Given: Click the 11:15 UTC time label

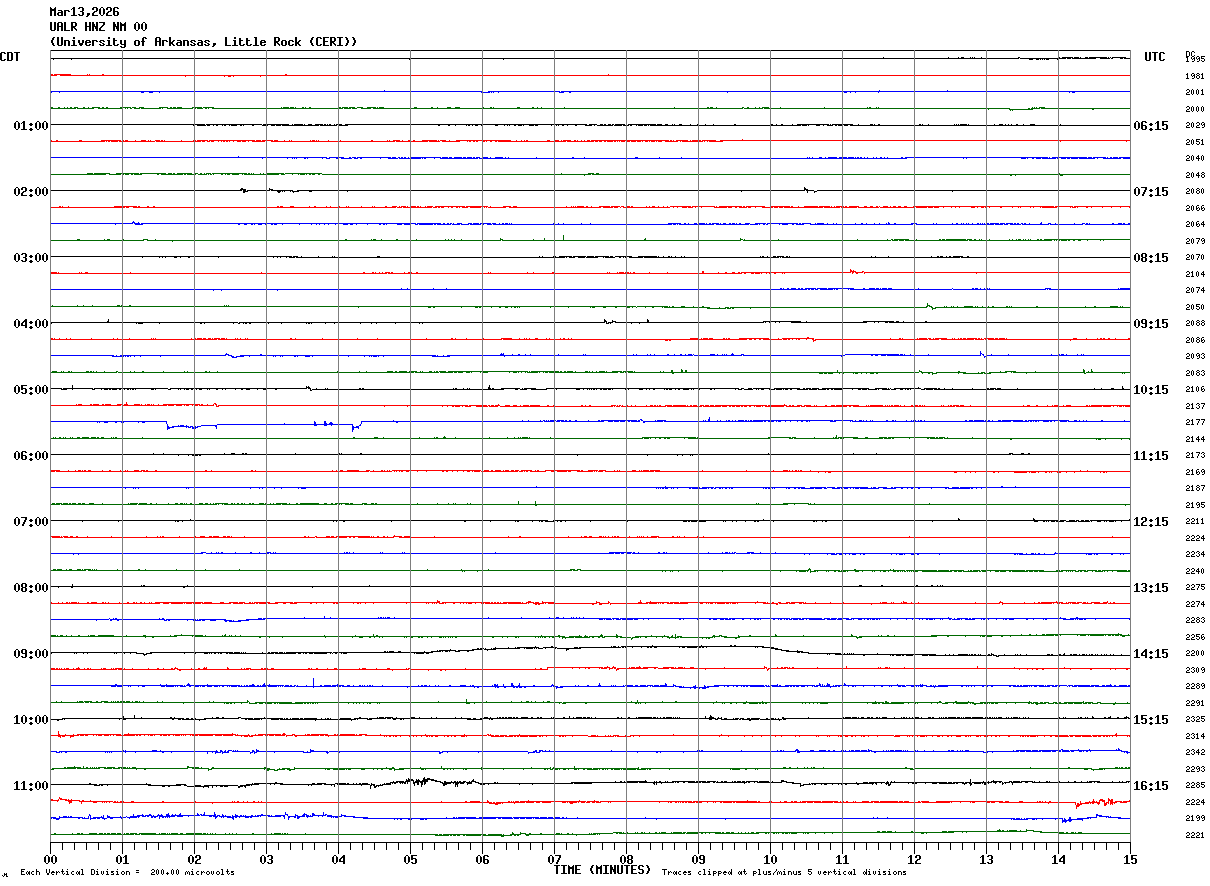Looking at the screenshot, I should click(1151, 456).
